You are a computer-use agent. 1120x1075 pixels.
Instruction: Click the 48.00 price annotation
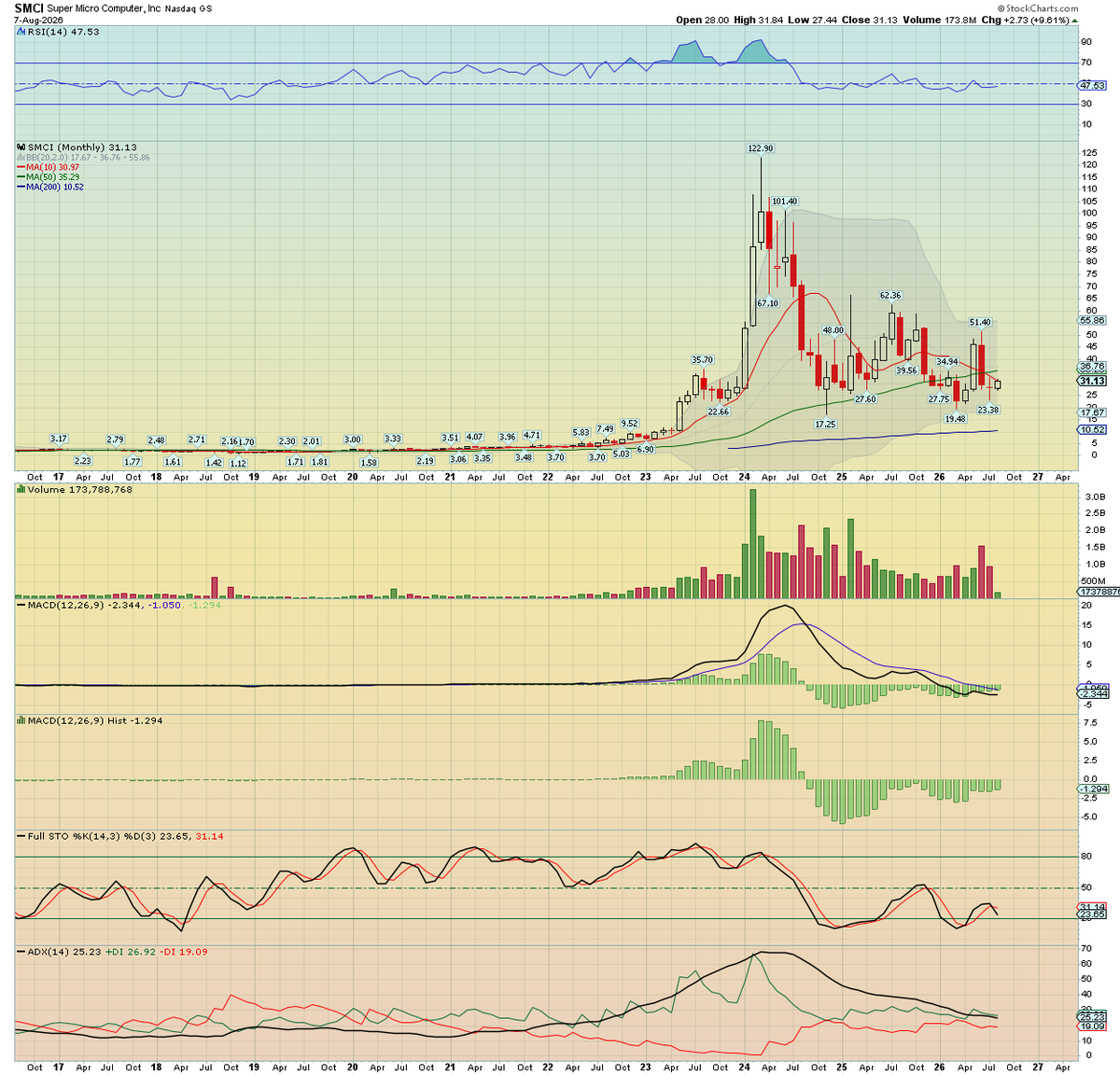pyautogui.click(x=833, y=330)
